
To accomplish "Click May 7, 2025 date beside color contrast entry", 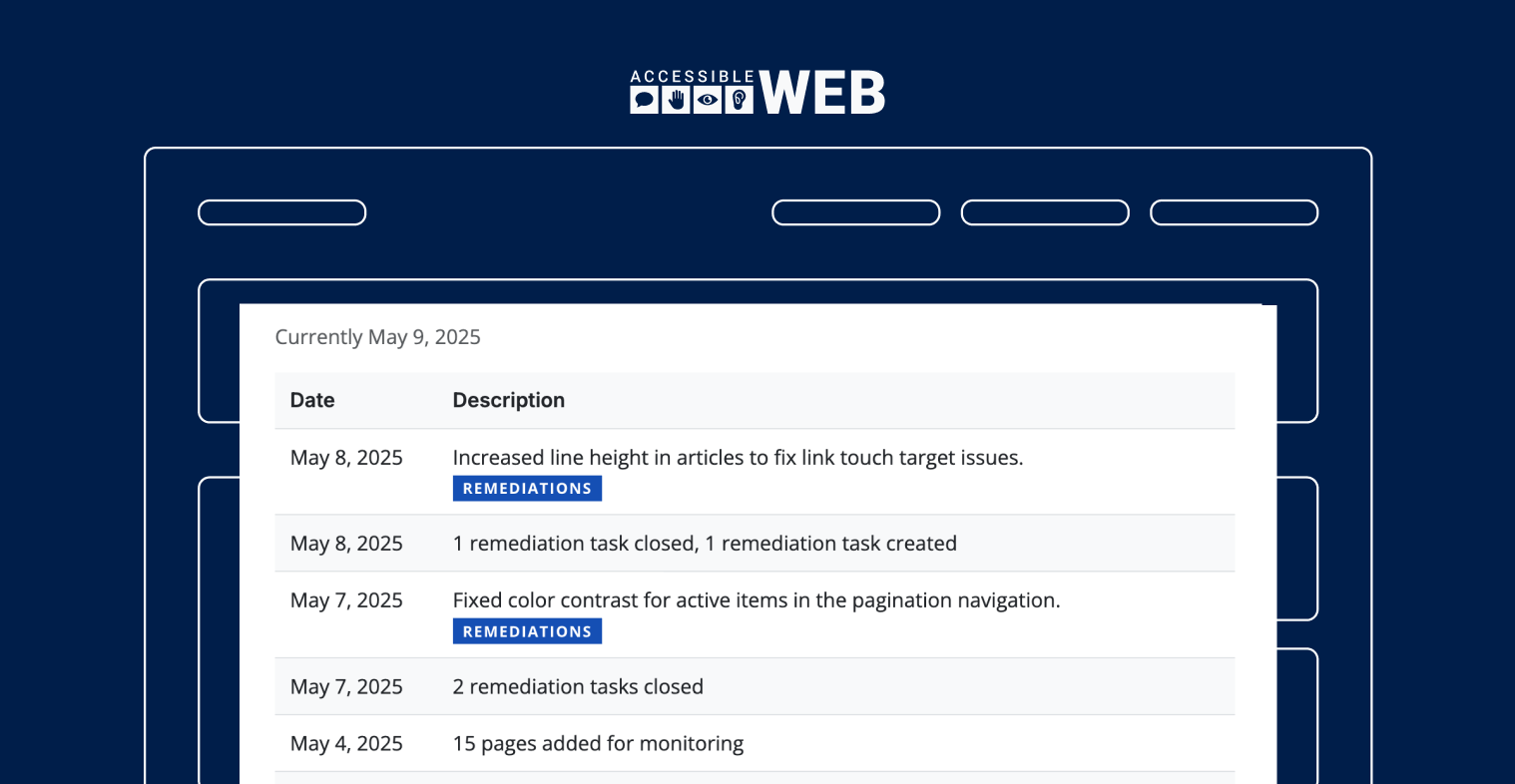I will pos(346,600).
